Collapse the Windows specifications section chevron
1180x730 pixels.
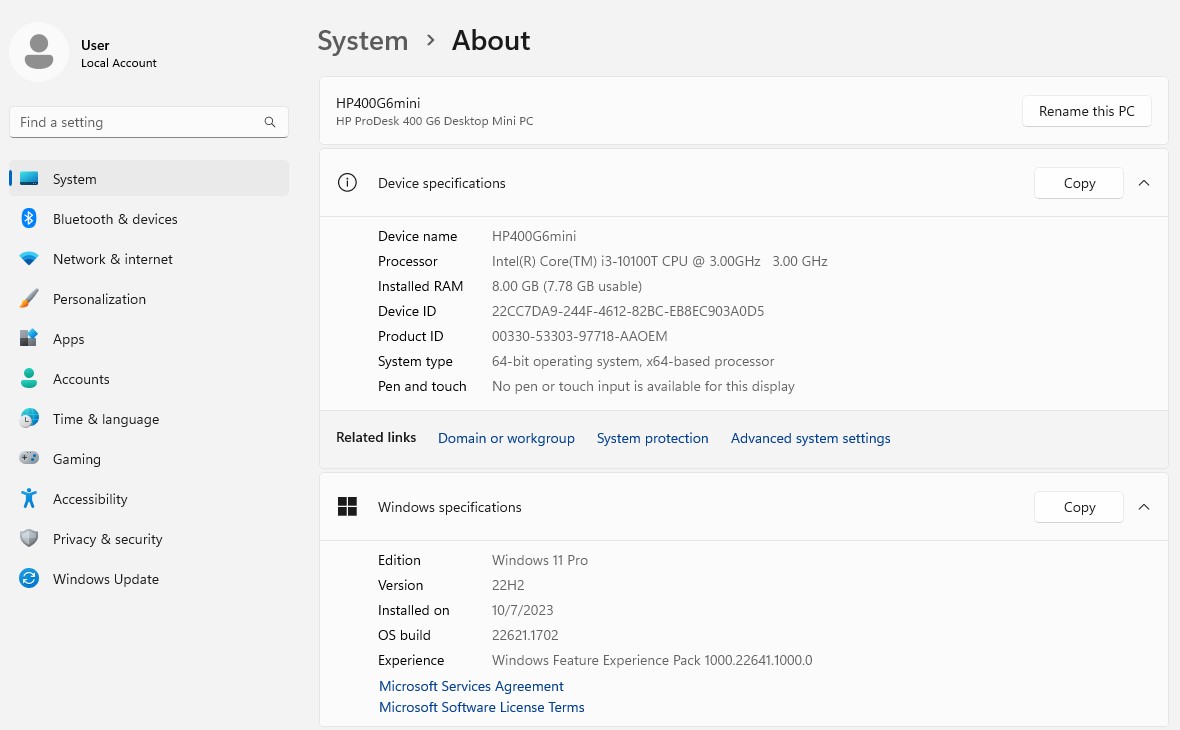click(x=1144, y=507)
